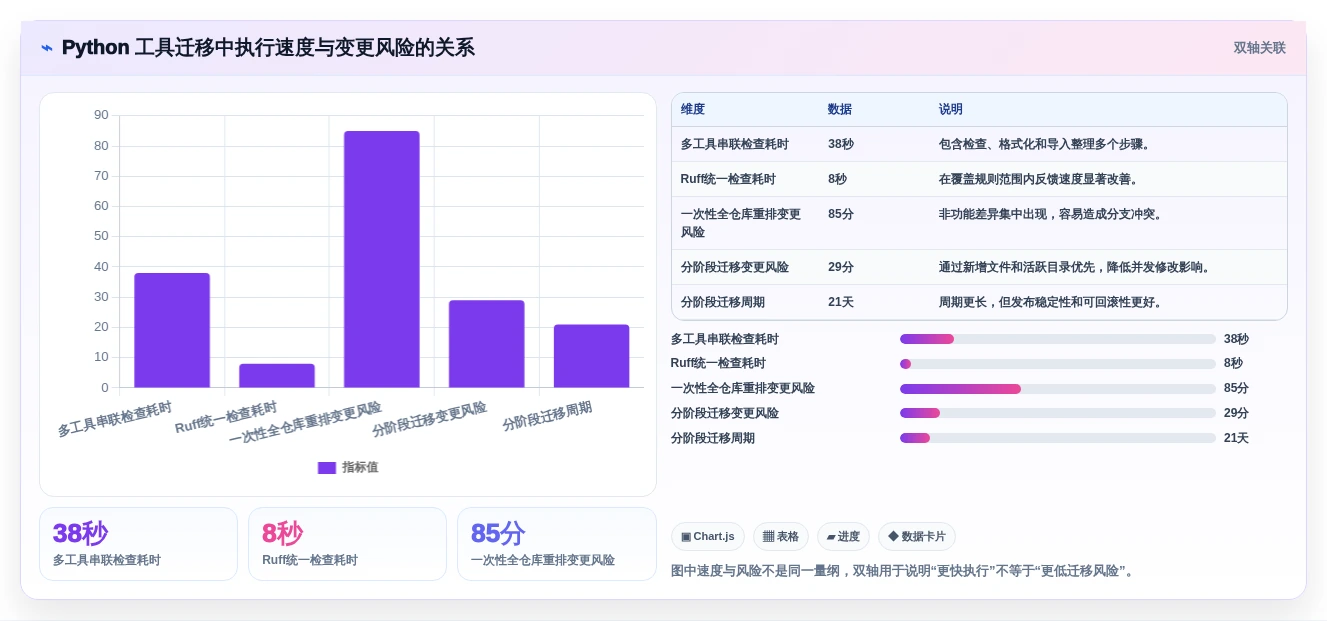Image resolution: width=1327 pixels, height=621 pixels.
Task: Click description 包含检查、格式化和导入整理多个步骤
Action: point(1046,144)
